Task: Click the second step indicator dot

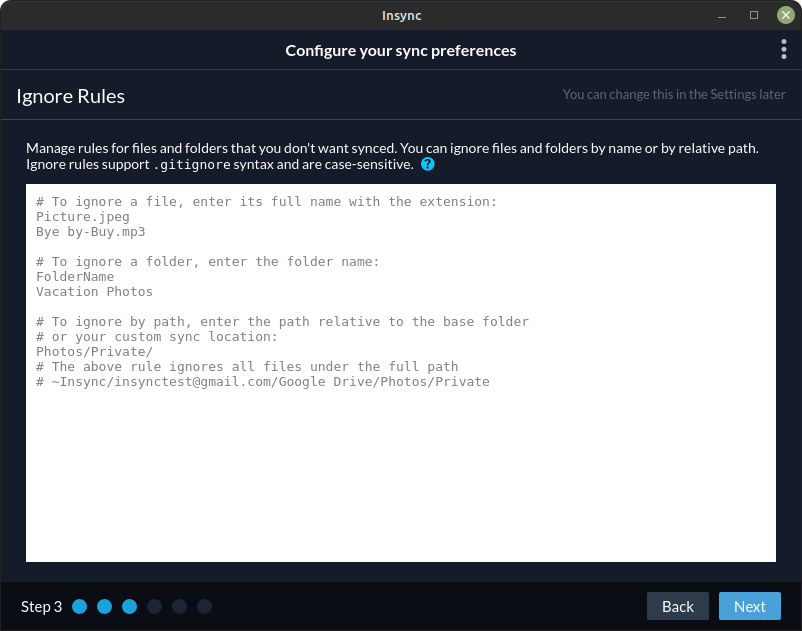Action: (x=105, y=606)
